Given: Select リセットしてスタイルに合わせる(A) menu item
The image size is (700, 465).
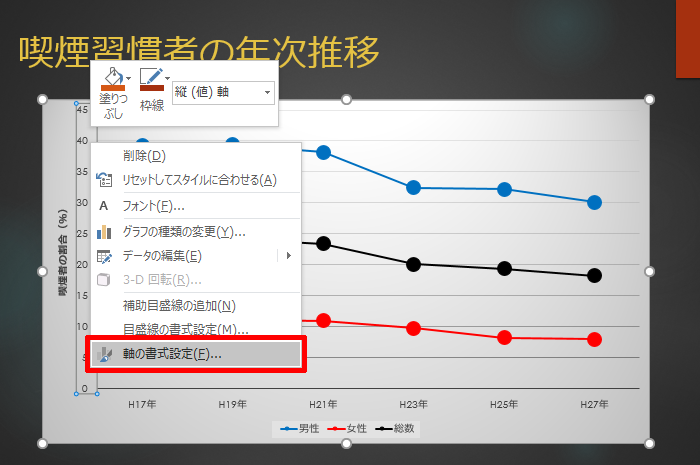Looking at the screenshot, I should [x=196, y=180].
